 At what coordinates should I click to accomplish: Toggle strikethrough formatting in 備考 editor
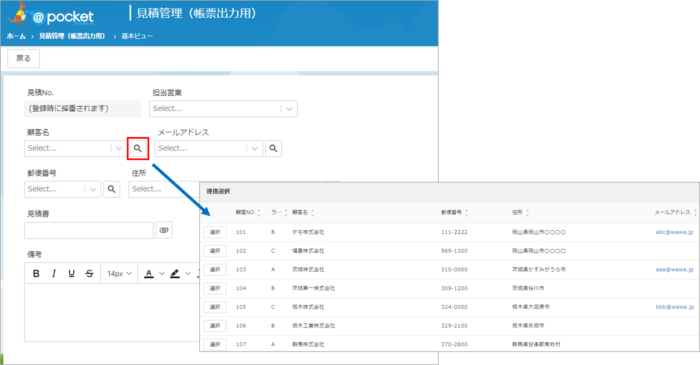pyautogui.click(x=89, y=274)
